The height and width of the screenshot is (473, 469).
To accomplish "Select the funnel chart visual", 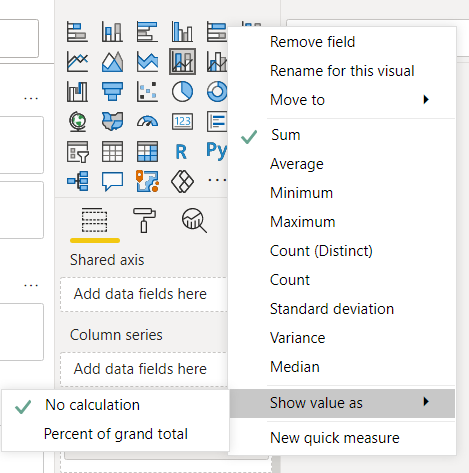I will (112, 91).
